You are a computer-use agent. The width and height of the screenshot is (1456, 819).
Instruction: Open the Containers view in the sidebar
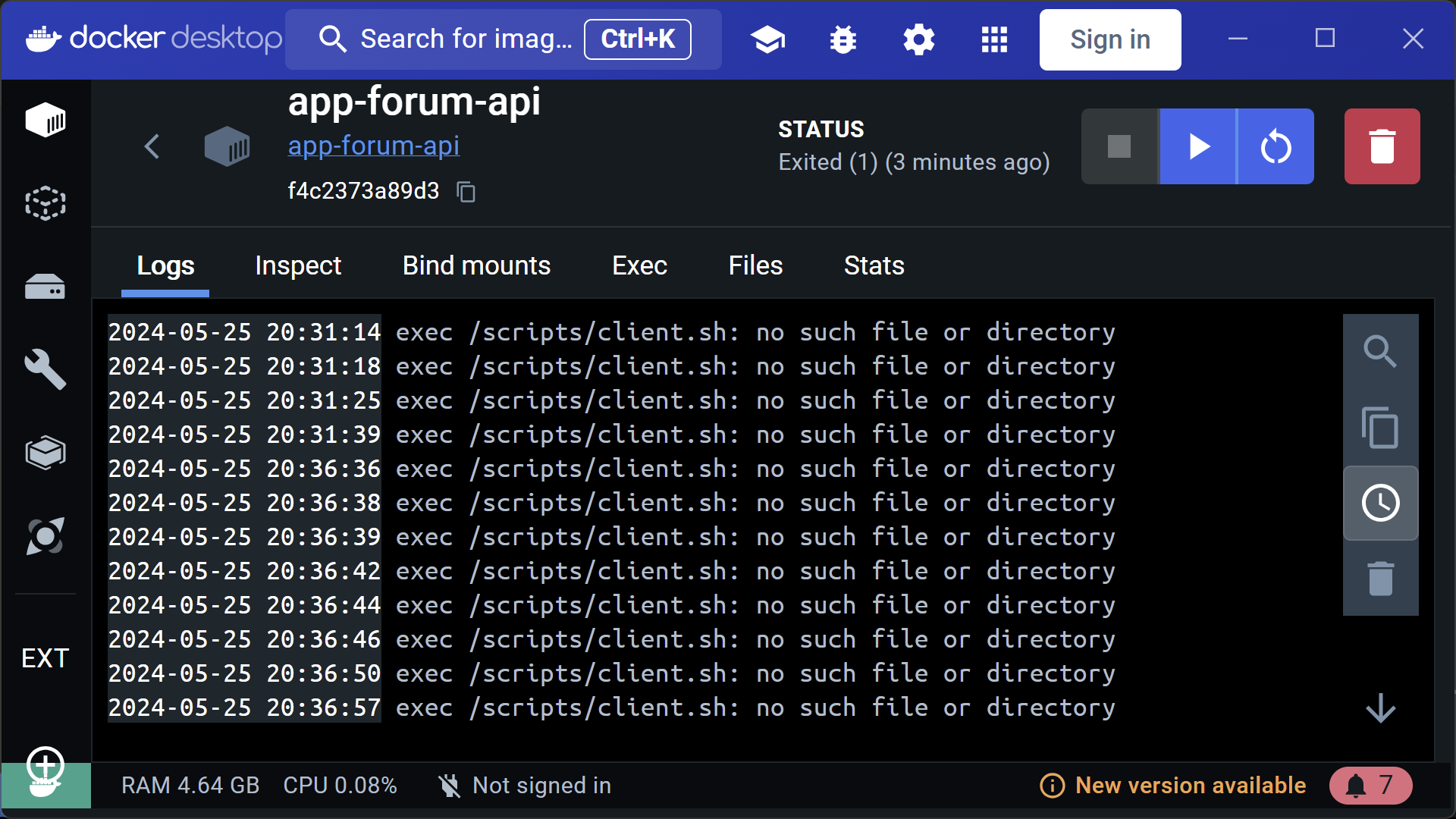point(45,121)
